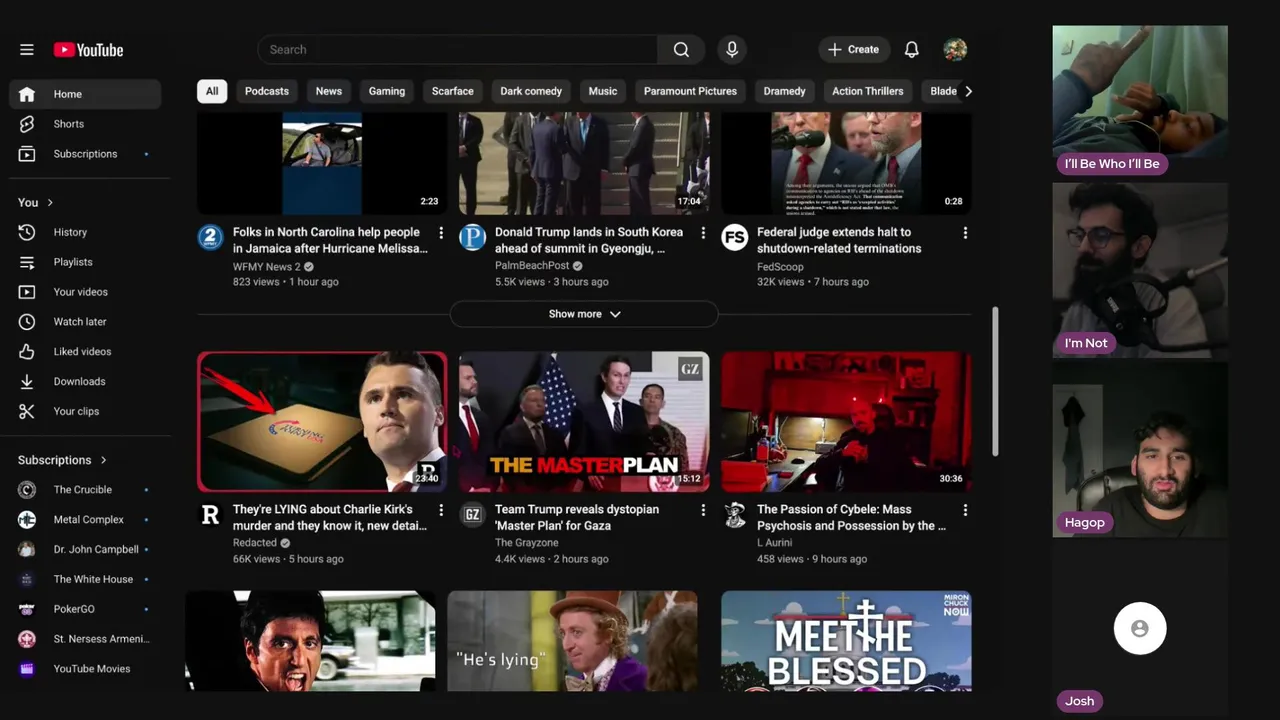
Task: Open Redacted channel avatar
Action: coord(210,515)
